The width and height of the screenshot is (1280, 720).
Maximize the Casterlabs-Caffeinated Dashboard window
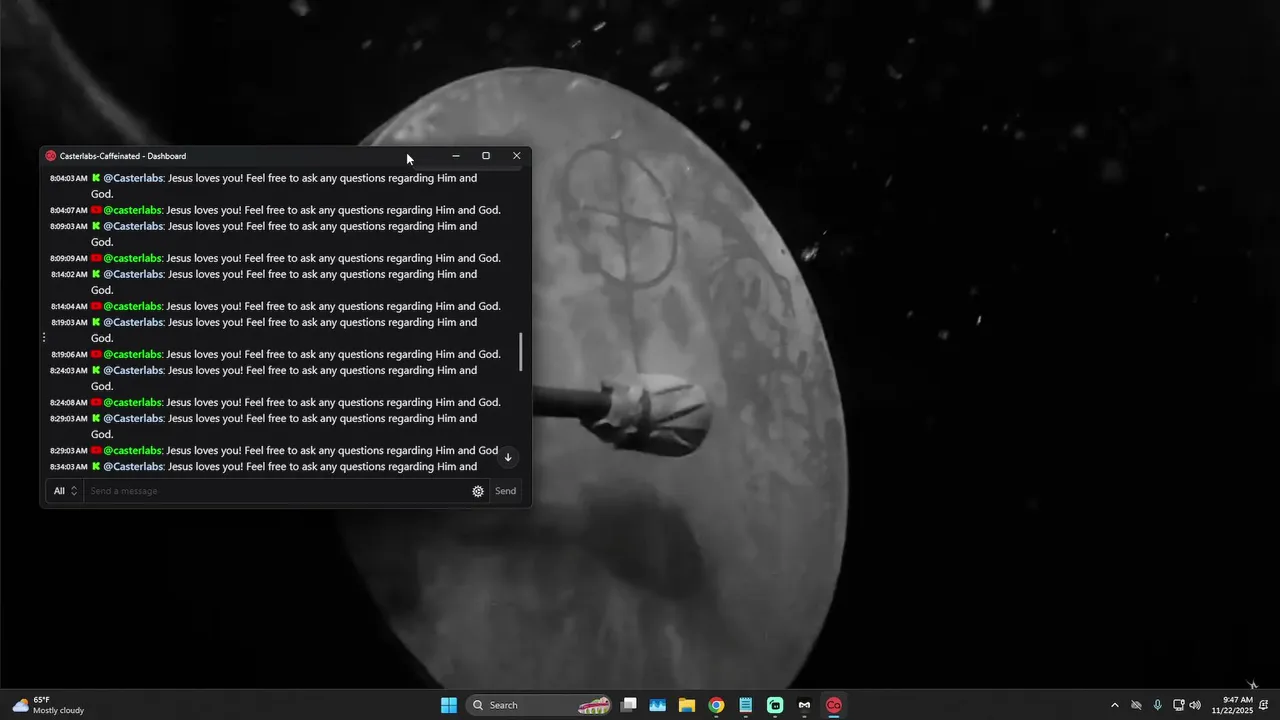pyautogui.click(x=486, y=156)
